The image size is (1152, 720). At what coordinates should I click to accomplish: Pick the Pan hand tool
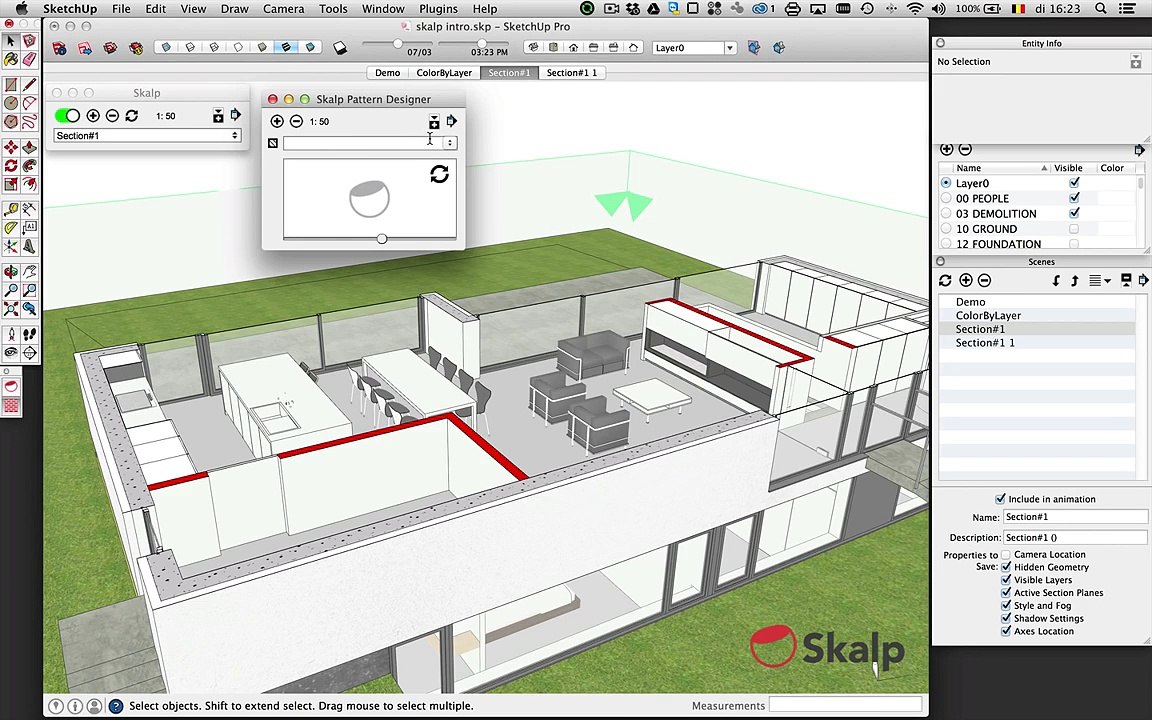click(29, 273)
